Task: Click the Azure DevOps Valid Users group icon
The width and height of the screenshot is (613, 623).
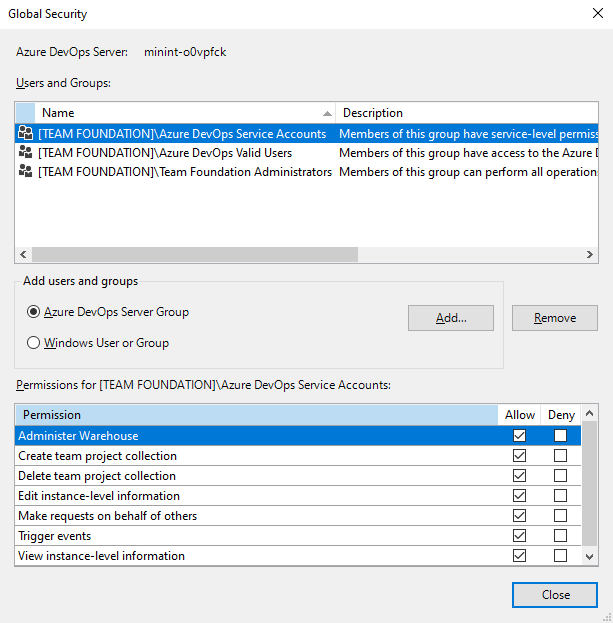Action: [x=26, y=152]
